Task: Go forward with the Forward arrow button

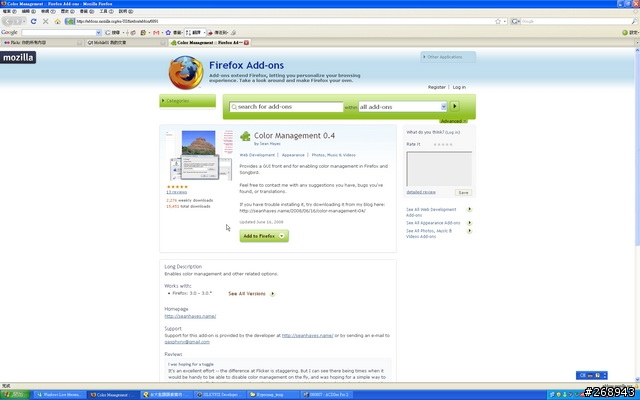Action: pyautogui.click(x=18, y=21)
